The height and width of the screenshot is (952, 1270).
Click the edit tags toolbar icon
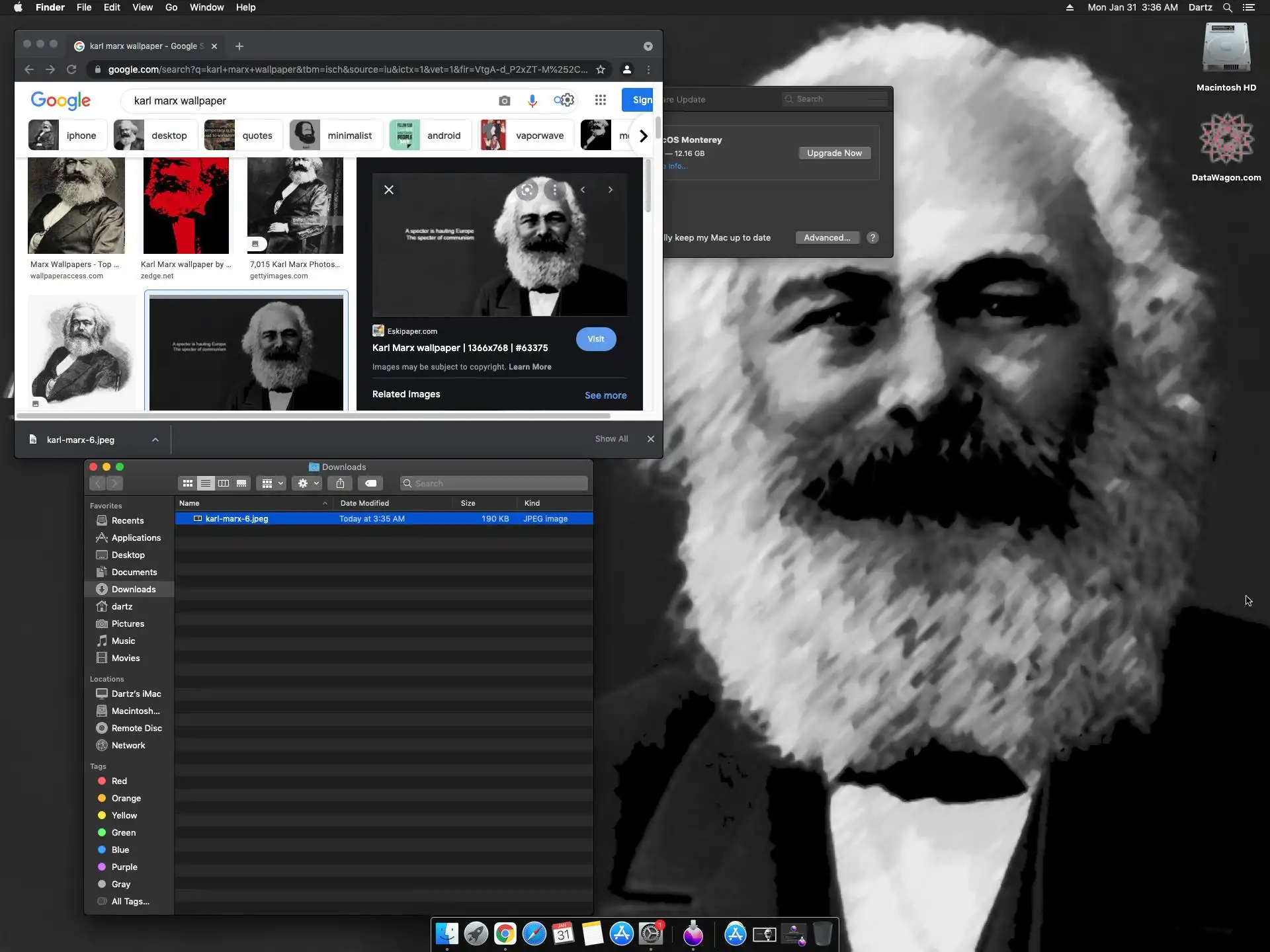tap(370, 483)
